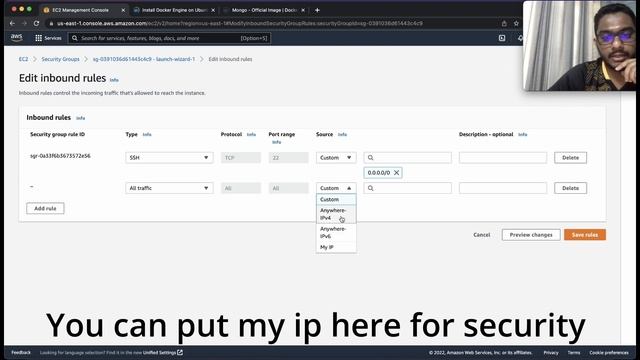Click the source search field for All traffic rule
The width and height of the screenshot is (640, 360).
click(407, 188)
